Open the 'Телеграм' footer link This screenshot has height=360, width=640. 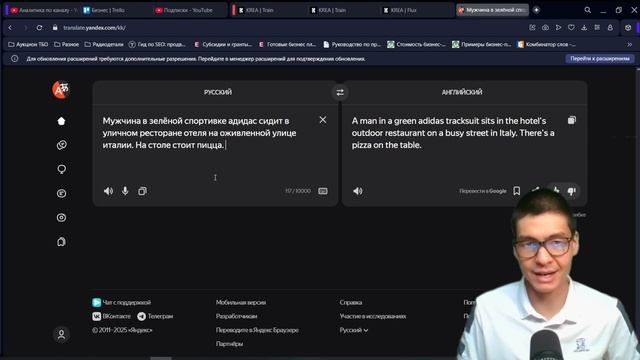point(155,316)
